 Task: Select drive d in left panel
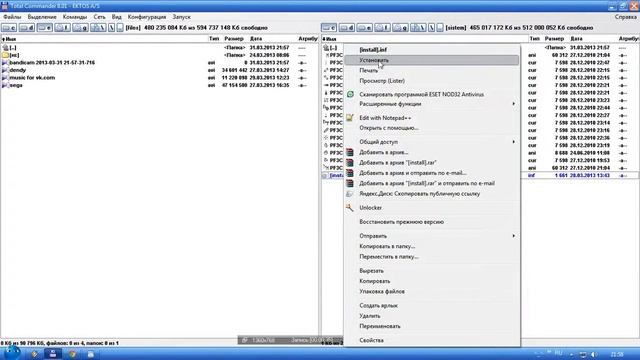pos(27,28)
